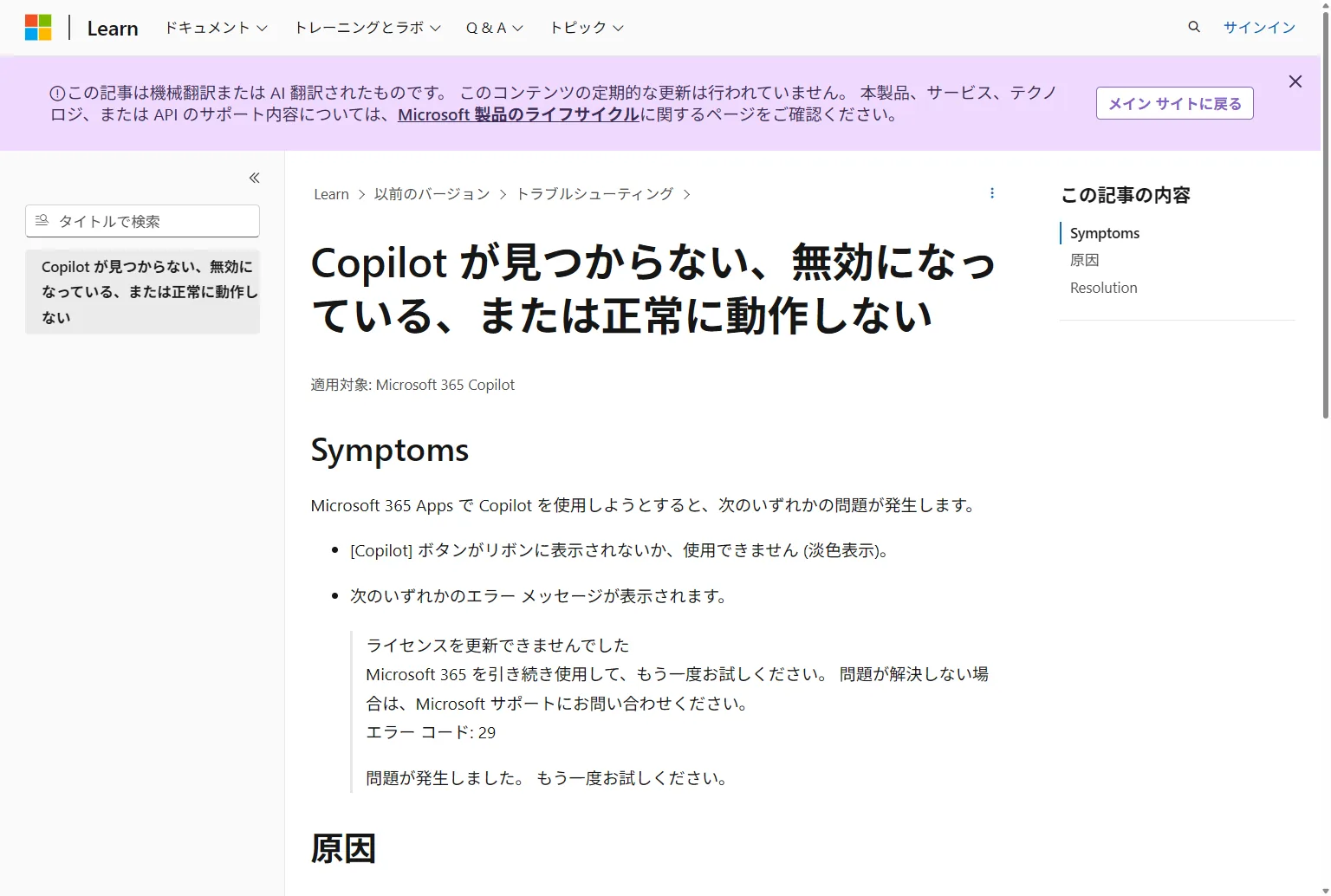The width and height of the screenshot is (1331, 896).
Task: Click the filter icon in title search box
Action: tap(42, 221)
